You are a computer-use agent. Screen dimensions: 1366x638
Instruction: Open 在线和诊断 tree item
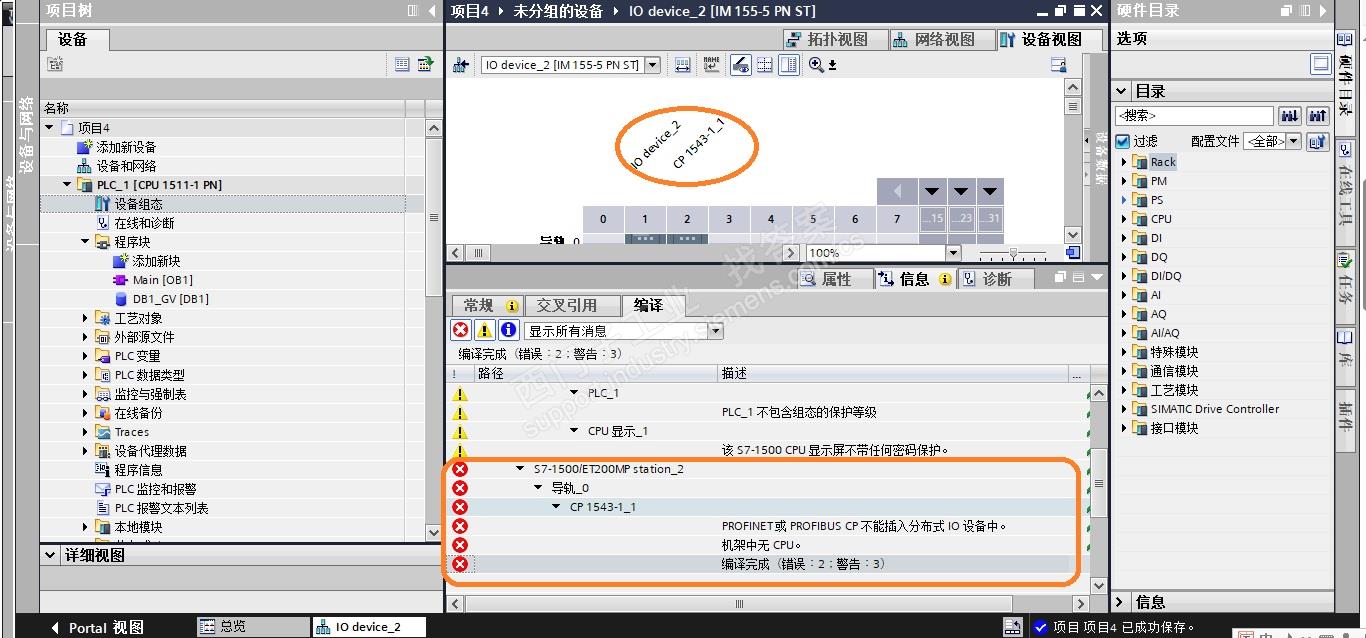[144, 223]
